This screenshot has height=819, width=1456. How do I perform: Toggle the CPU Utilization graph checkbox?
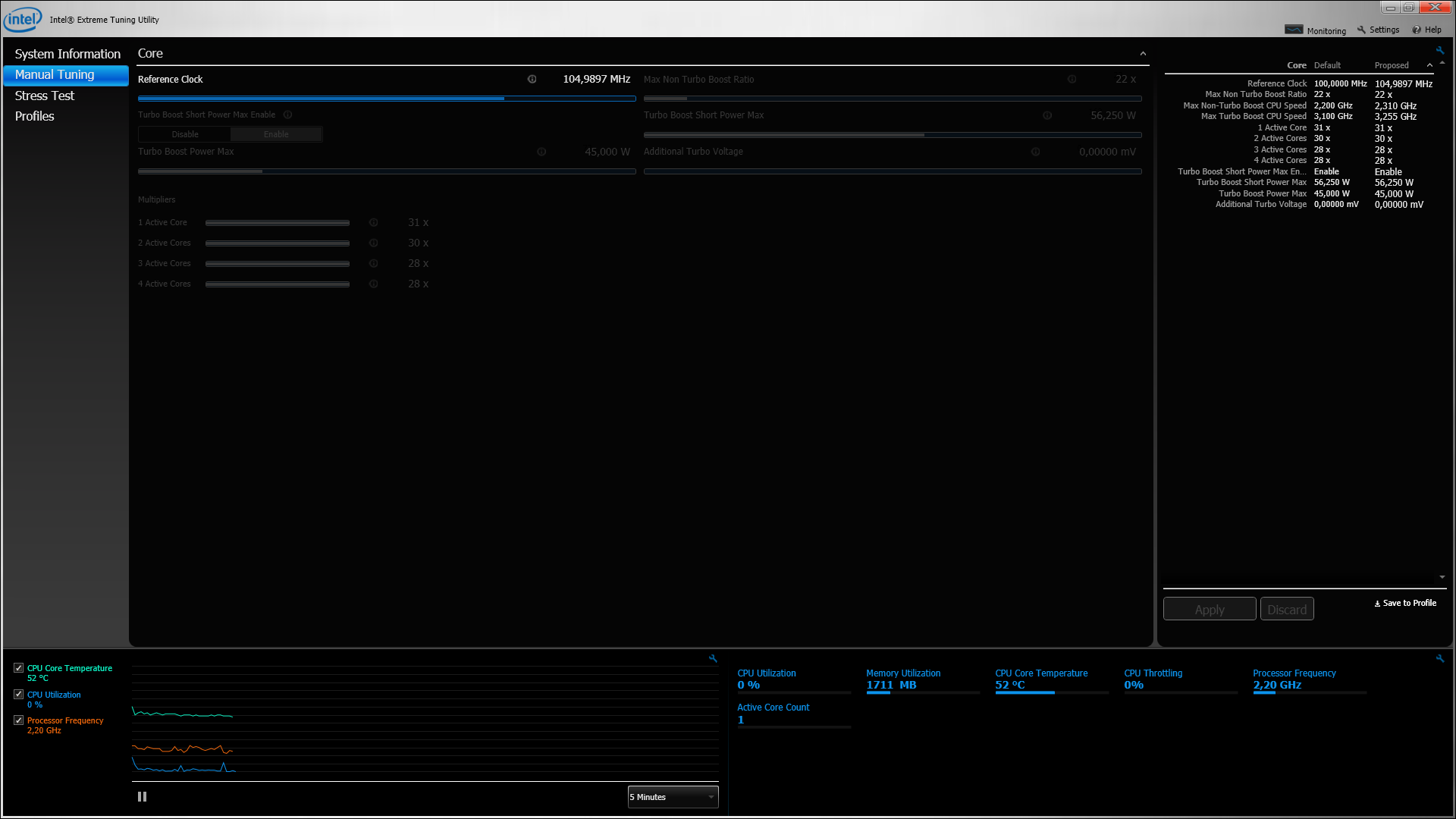coord(18,695)
